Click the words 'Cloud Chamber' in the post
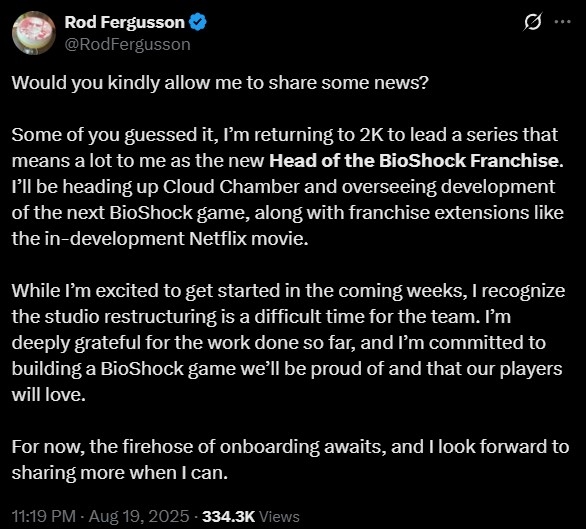586x529 pixels. (x=231, y=187)
